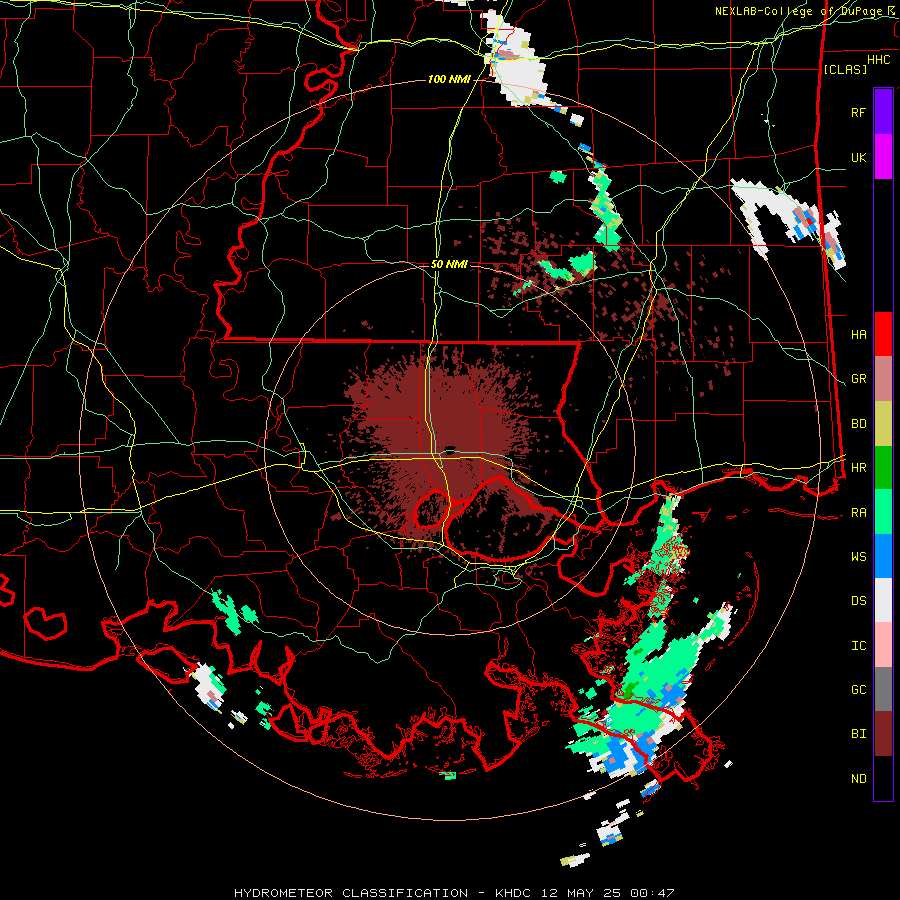Click the GC legend label
This screenshot has width=900, height=900.
click(858, 690)
